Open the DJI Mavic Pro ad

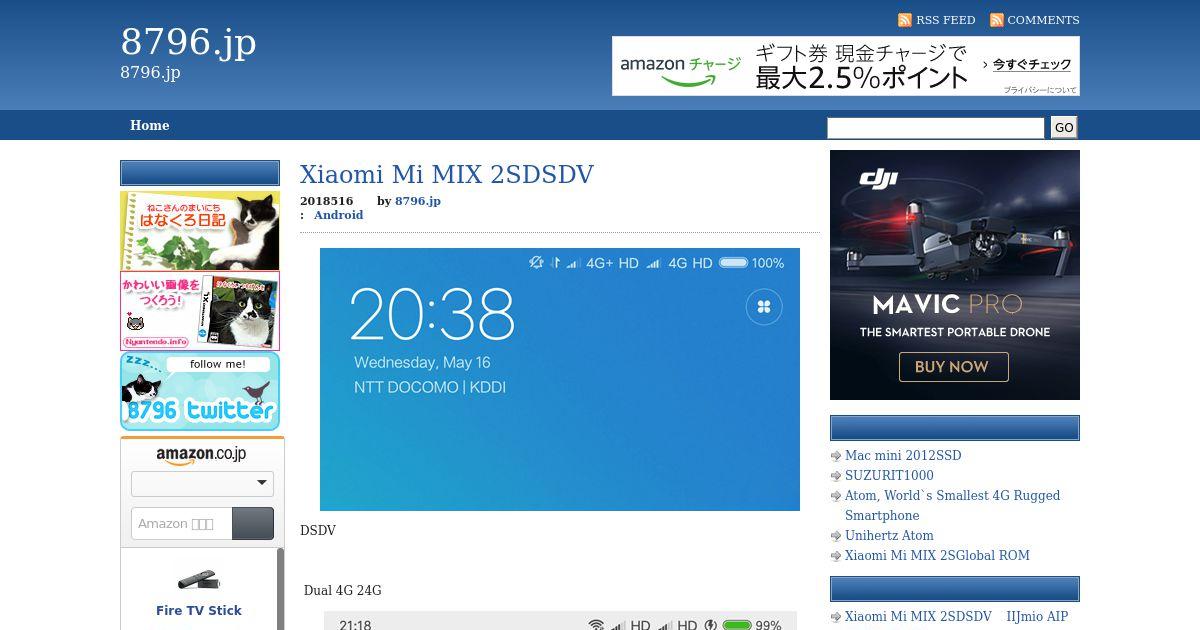tap(955, 275)
